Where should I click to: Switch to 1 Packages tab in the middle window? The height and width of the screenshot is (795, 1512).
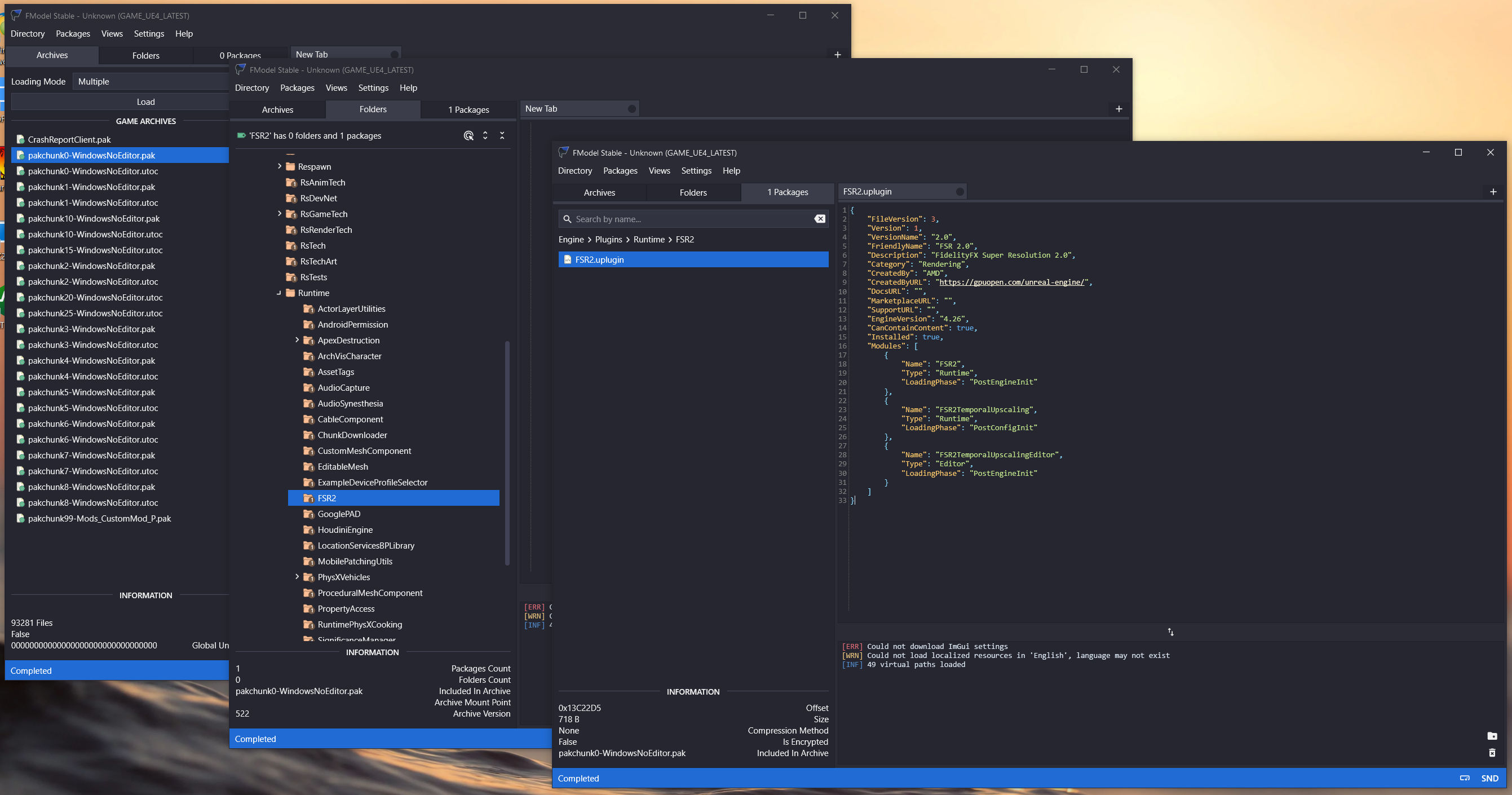point(468,110)
